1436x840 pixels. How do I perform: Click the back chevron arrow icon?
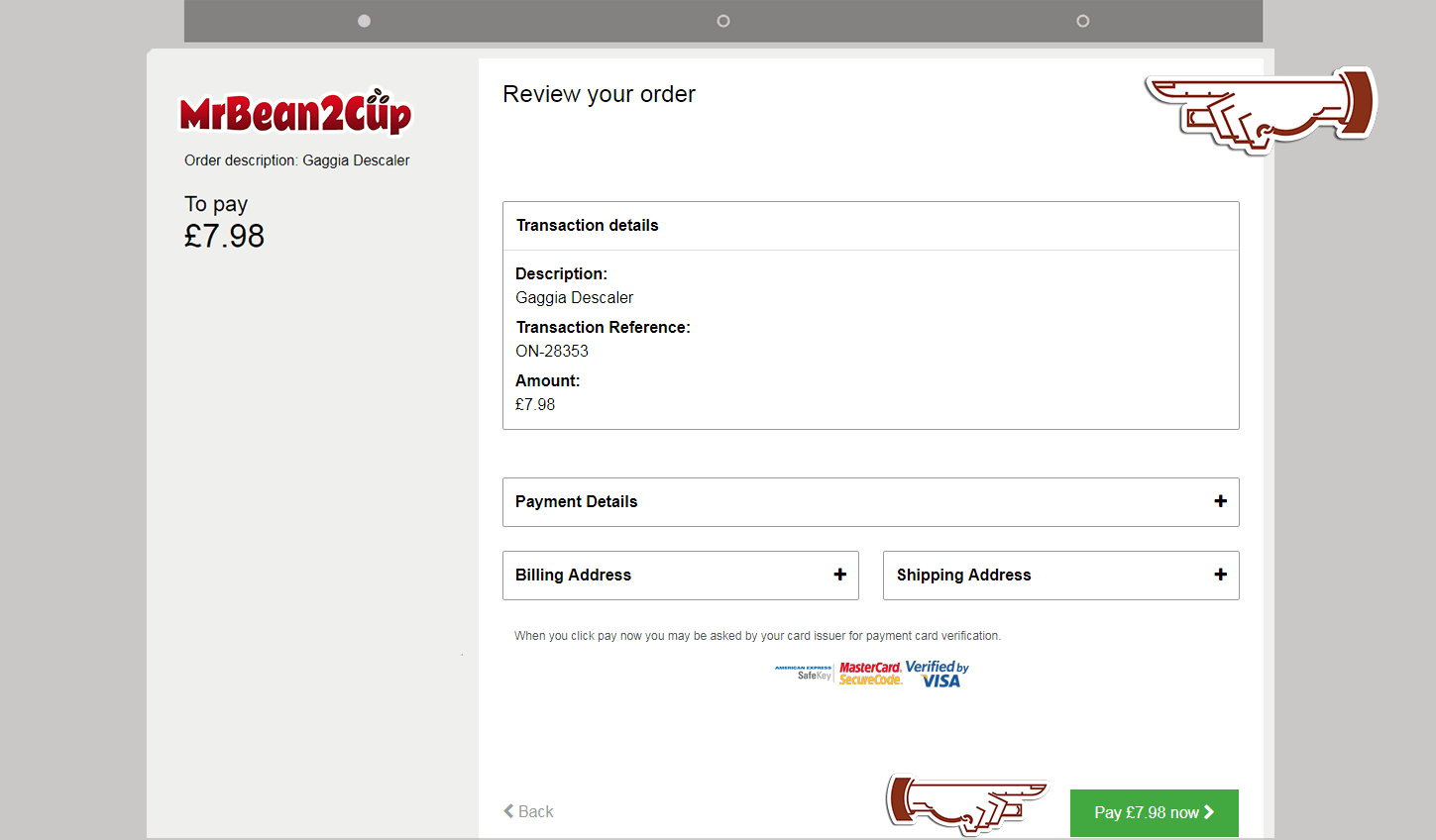coord(508,811)
